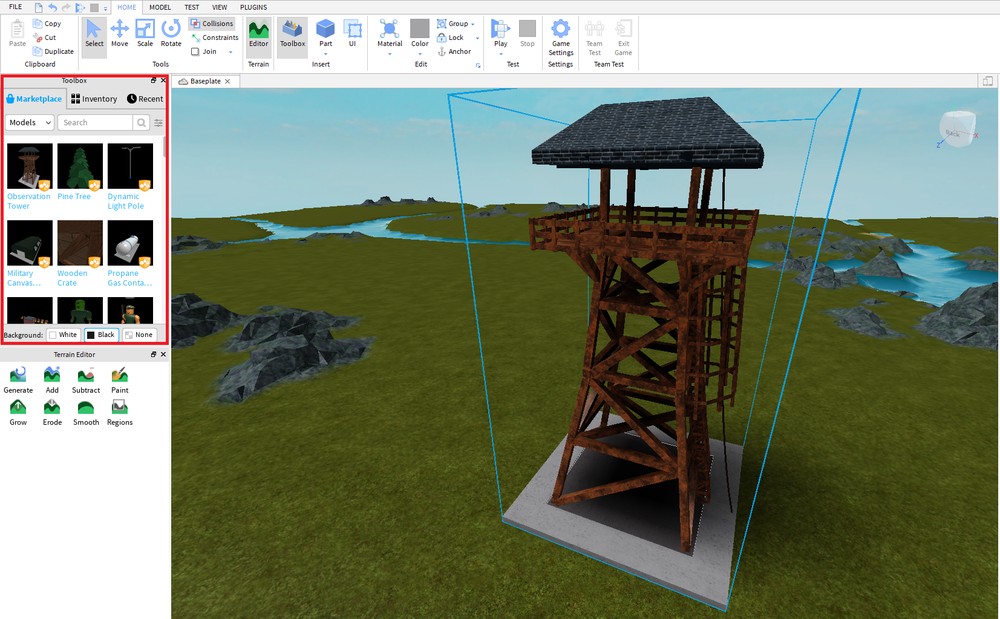Click the Play button to test
Image resolution: width=1000 pixels, height=619 pixels.
click(499, 35)
